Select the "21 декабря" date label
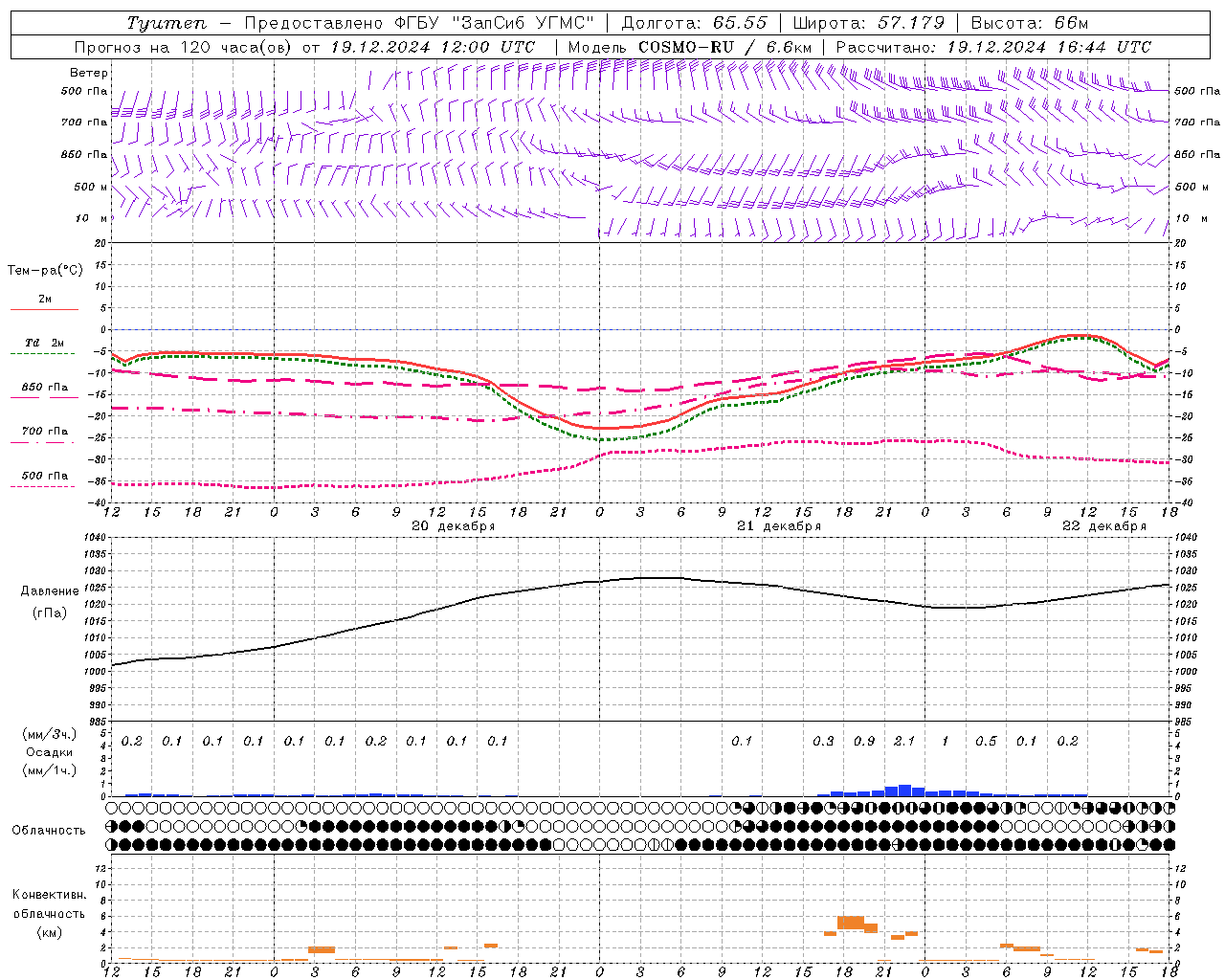 tap(779, 526)
